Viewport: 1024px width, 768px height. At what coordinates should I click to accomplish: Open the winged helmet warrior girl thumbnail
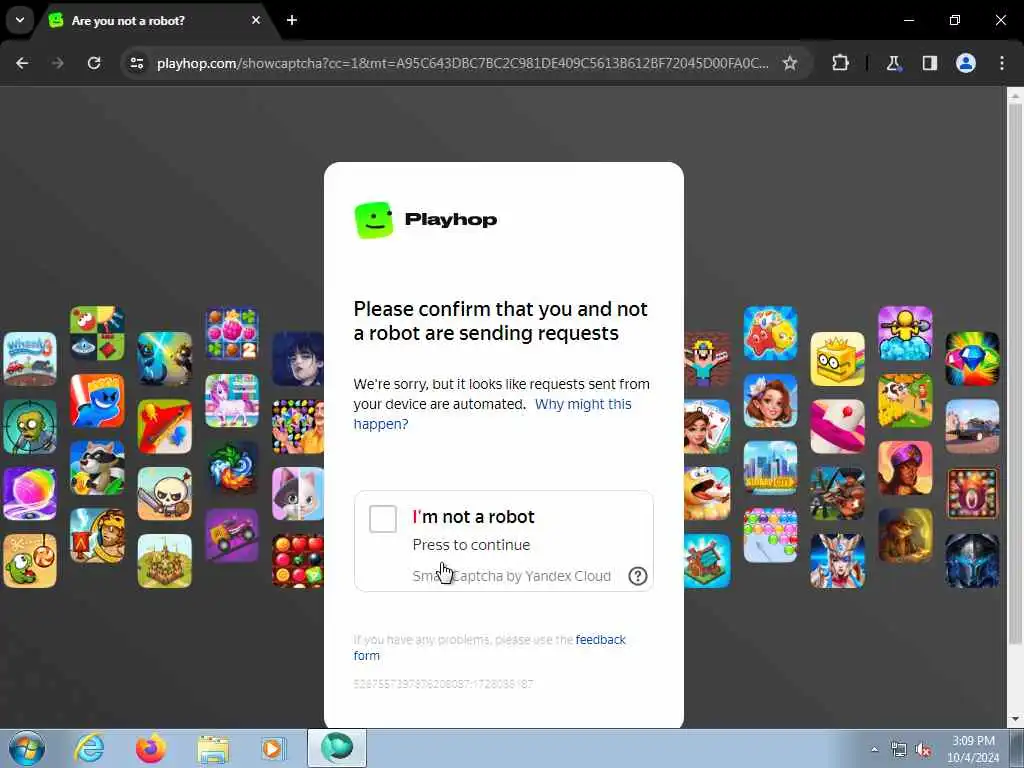click(837, 561)
